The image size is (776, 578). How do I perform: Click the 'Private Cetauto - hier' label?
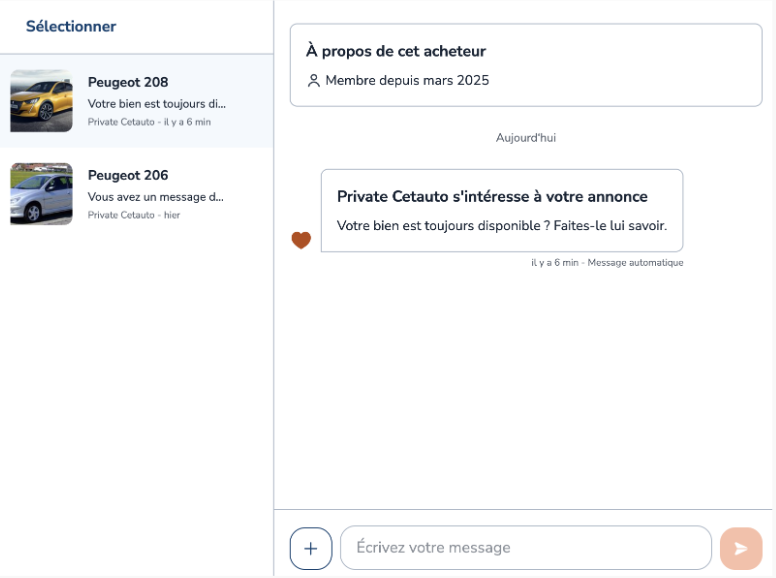point(134,215)
